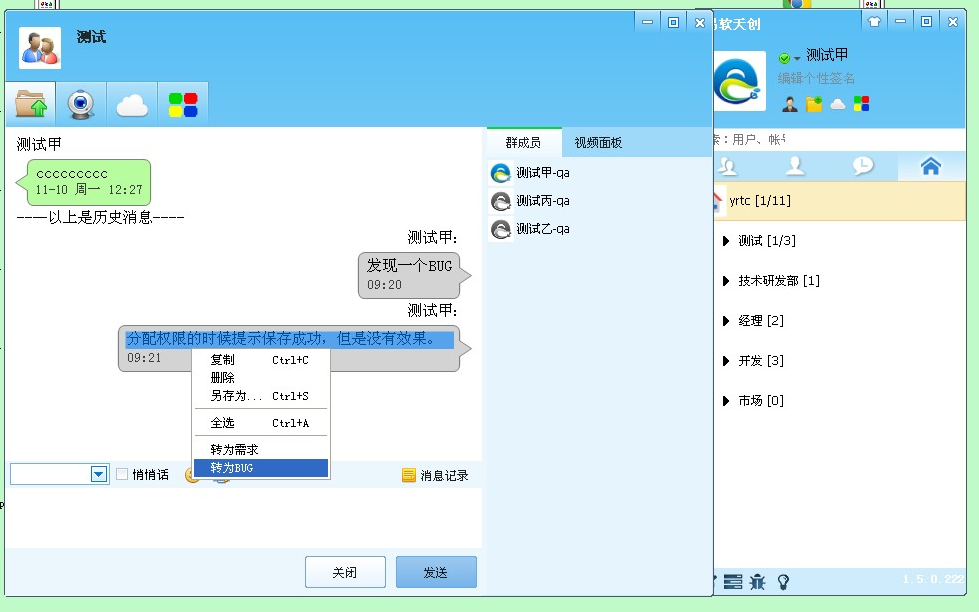Open the four-color apps icon in chat toolbar
This screenshot has height=612, width=979.
point(183,104)
